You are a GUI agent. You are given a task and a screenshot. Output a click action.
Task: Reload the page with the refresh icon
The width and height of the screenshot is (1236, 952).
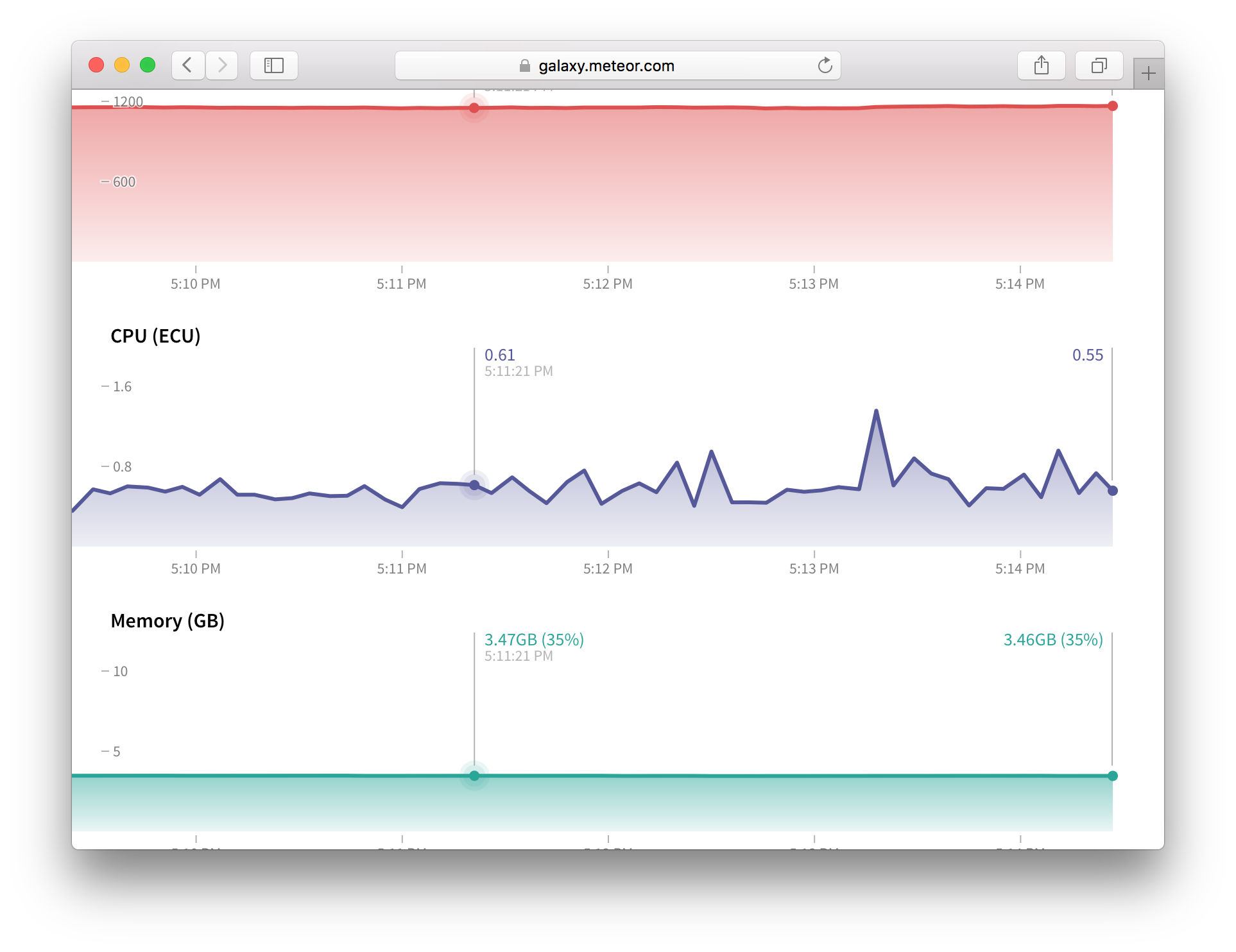pos(825,65)
